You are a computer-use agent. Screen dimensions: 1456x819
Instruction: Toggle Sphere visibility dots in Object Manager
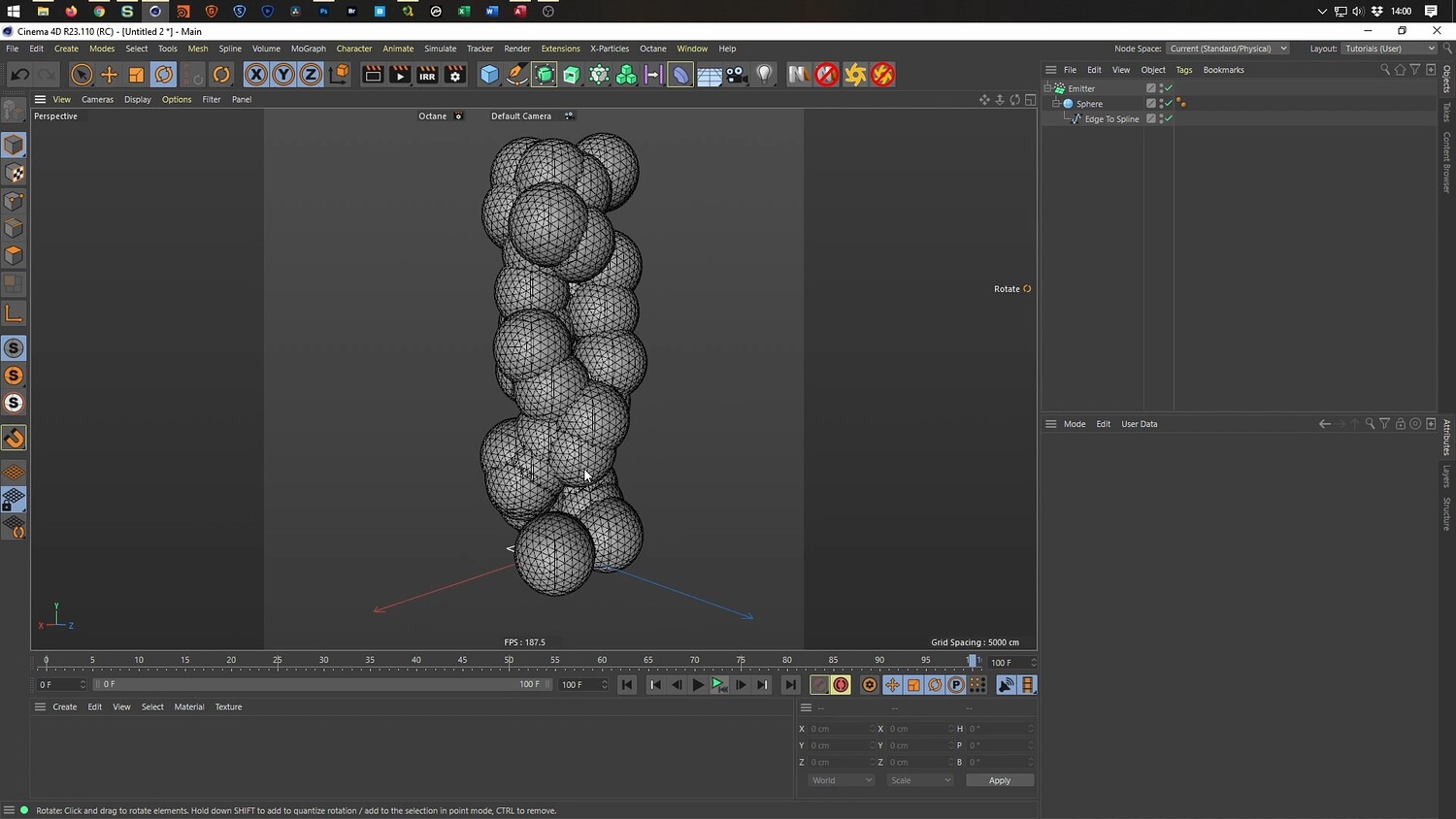click(x=1160, y=104)
